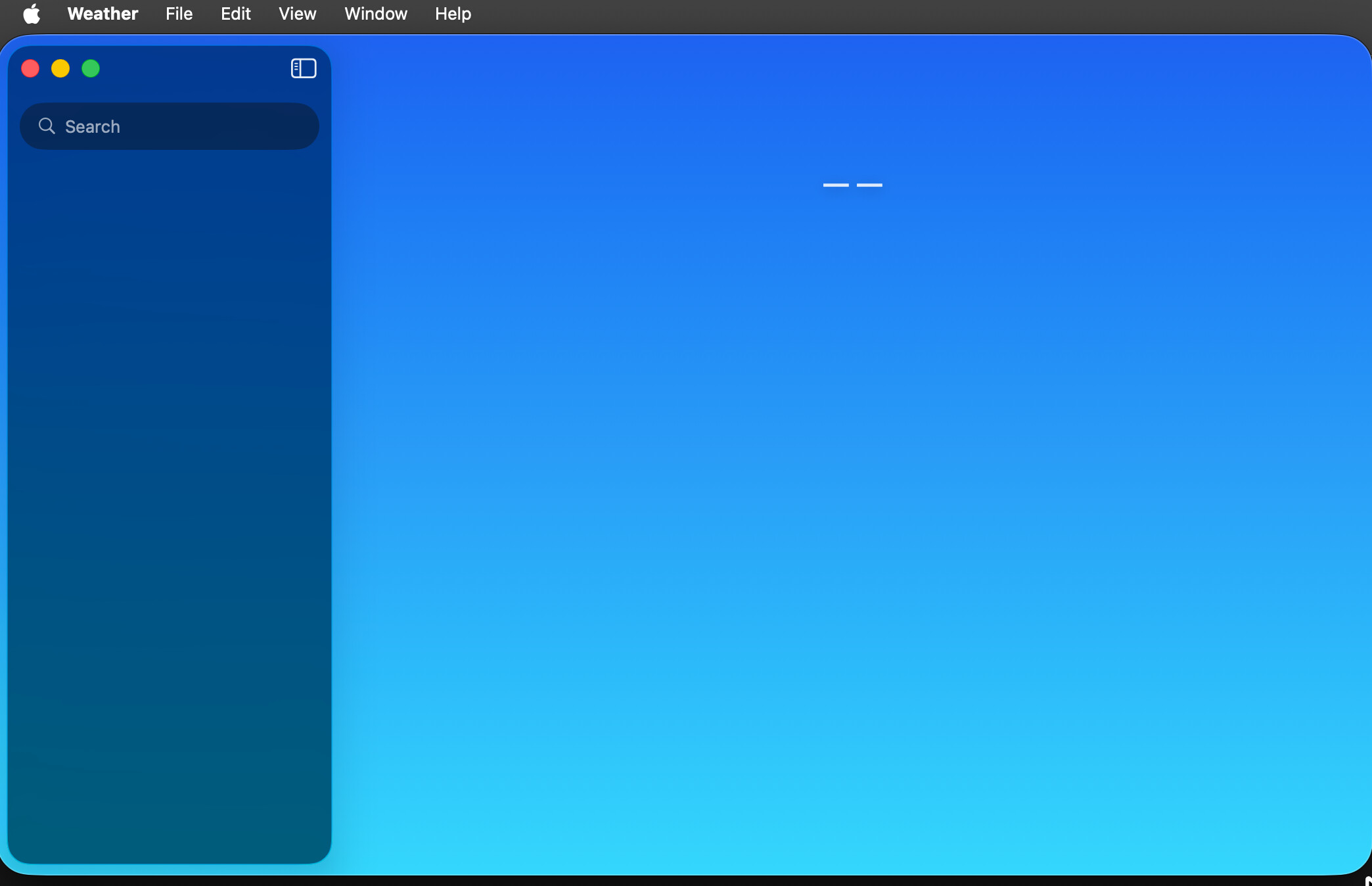The width and height of the screenshot is (1372, 886).
Task: Click the empty locations list in the sidebar
Action: pos(169,460)
